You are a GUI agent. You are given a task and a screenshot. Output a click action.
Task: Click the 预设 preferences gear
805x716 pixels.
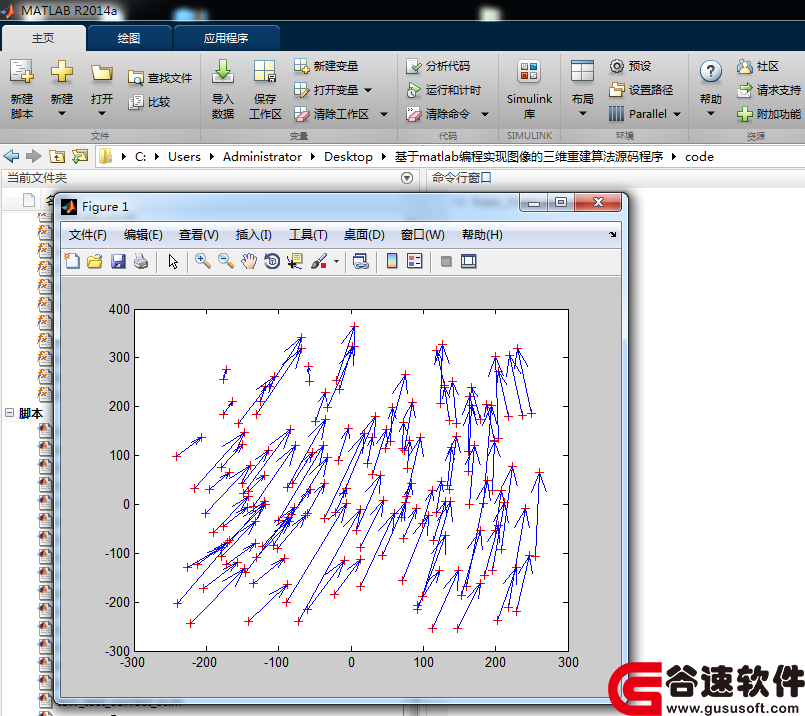click(630, 66)
